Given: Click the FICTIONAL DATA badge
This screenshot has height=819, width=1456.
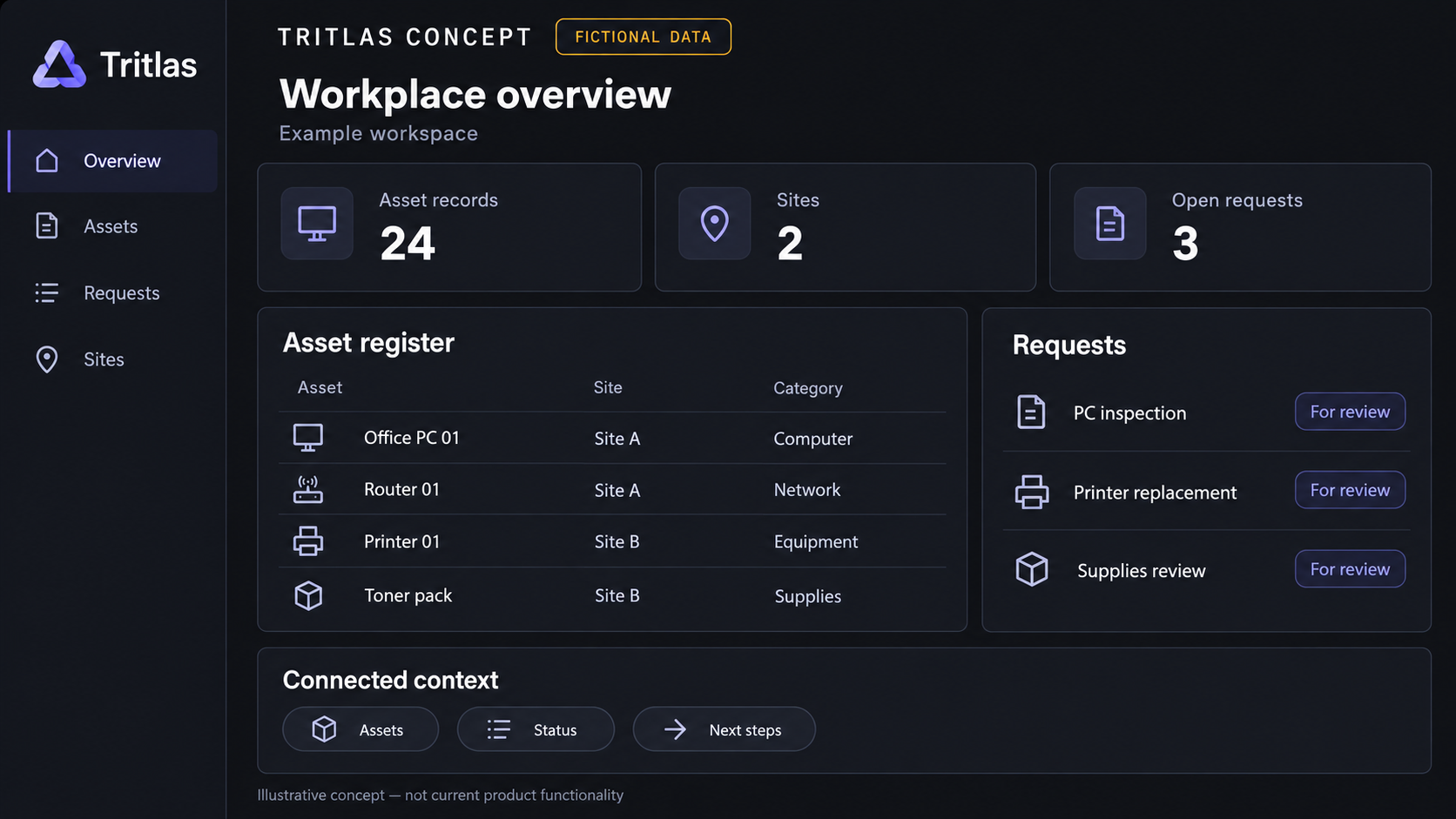Looking at the screenshot, I should tap(644, 37).
